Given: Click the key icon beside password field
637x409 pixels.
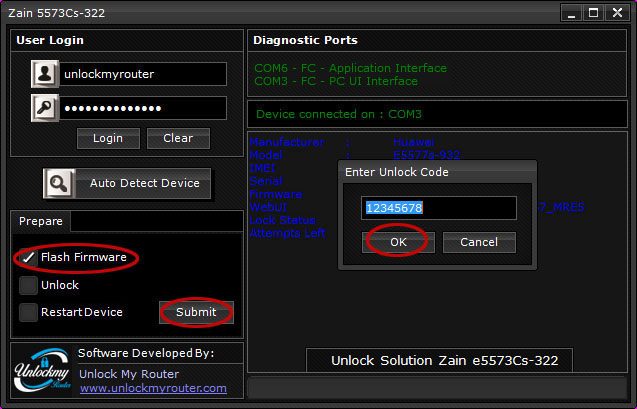Looking at the screenshot, I should pyautogui.click(x=45, y=108).
